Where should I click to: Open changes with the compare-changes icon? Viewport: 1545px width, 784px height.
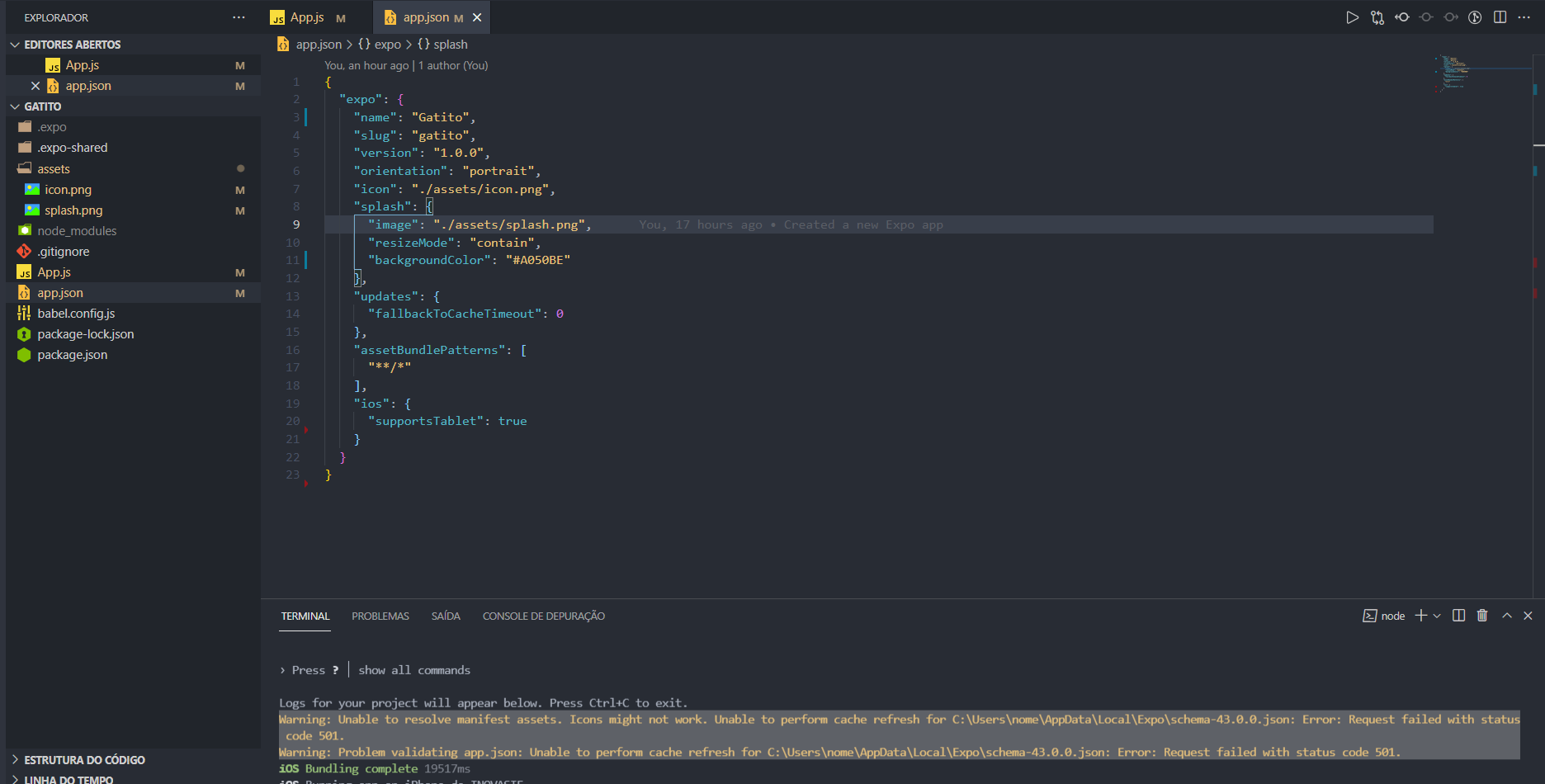(x=1377, y=17)
